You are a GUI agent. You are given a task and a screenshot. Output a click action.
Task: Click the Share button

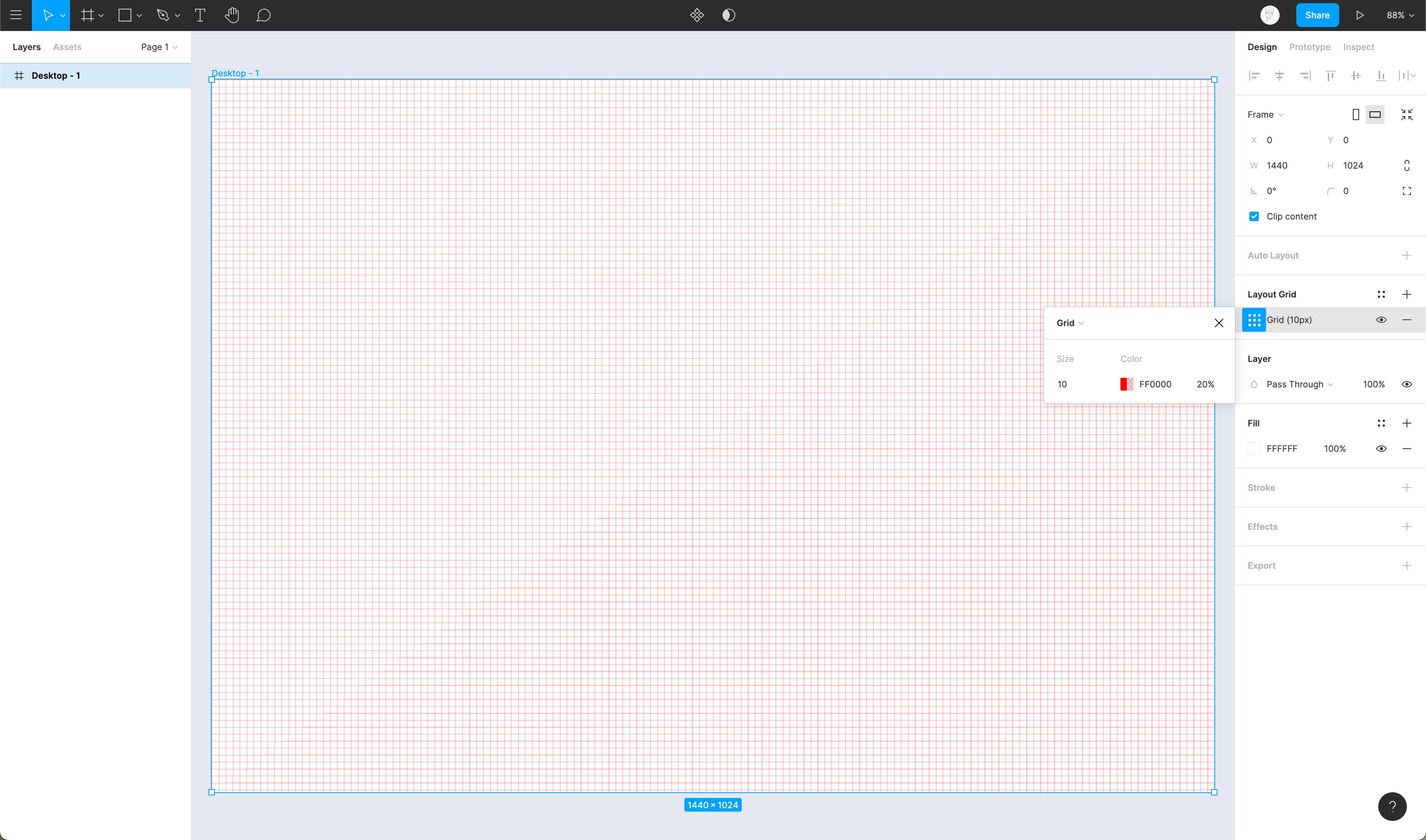(1317, 15)
